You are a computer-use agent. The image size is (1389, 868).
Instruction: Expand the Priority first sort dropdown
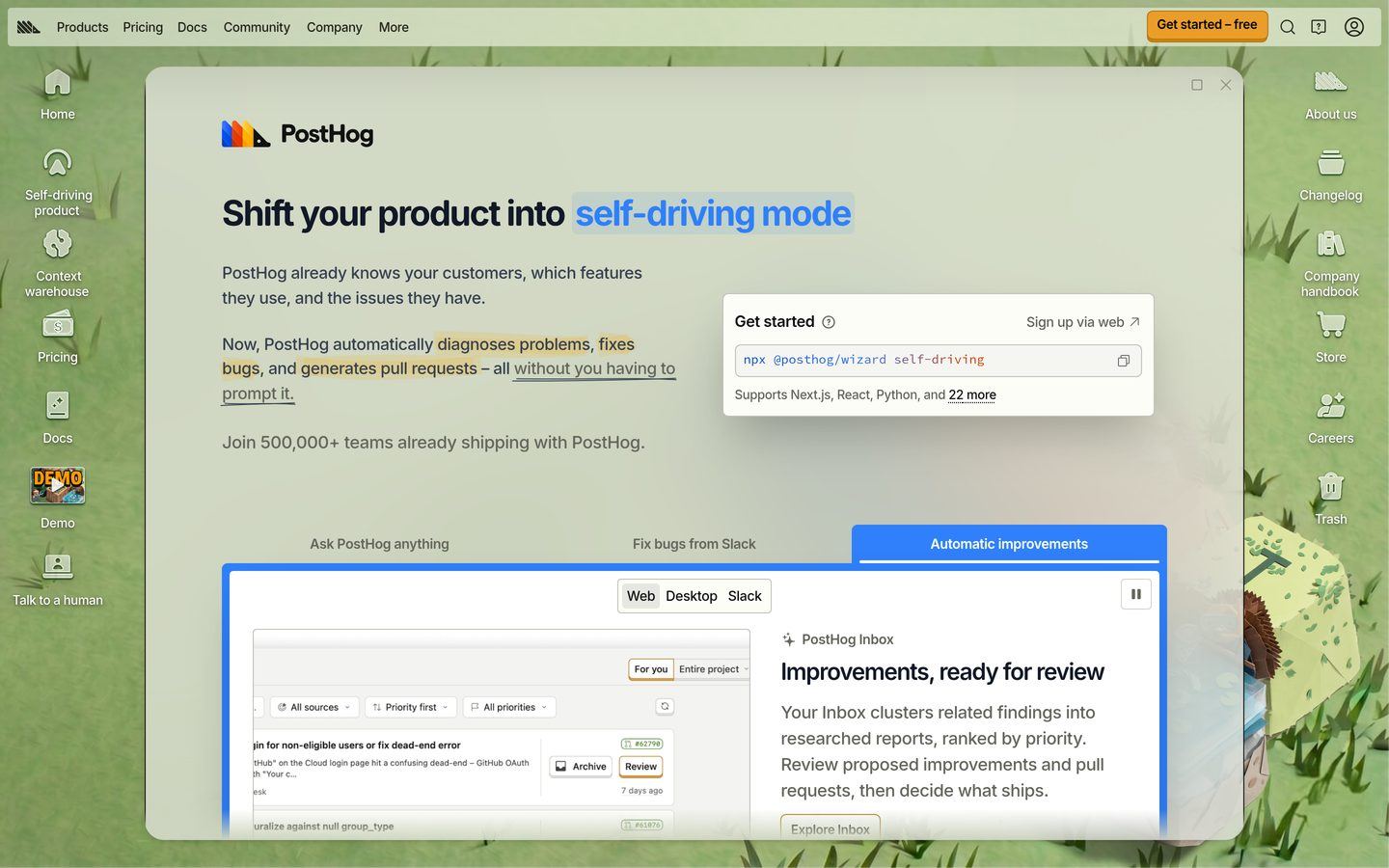click(x=411, y=707)
